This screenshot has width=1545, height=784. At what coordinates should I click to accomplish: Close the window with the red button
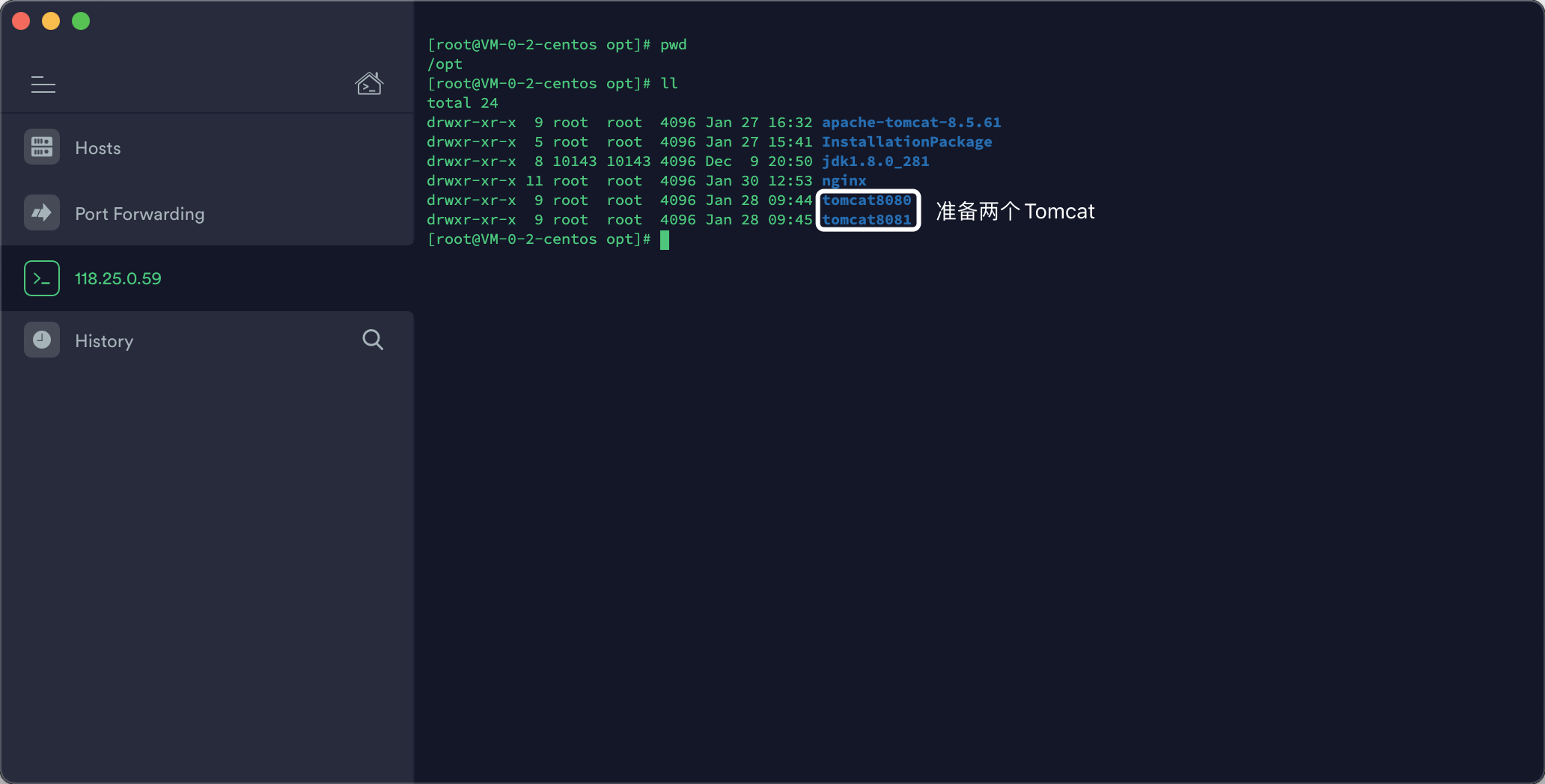point(21,21)
